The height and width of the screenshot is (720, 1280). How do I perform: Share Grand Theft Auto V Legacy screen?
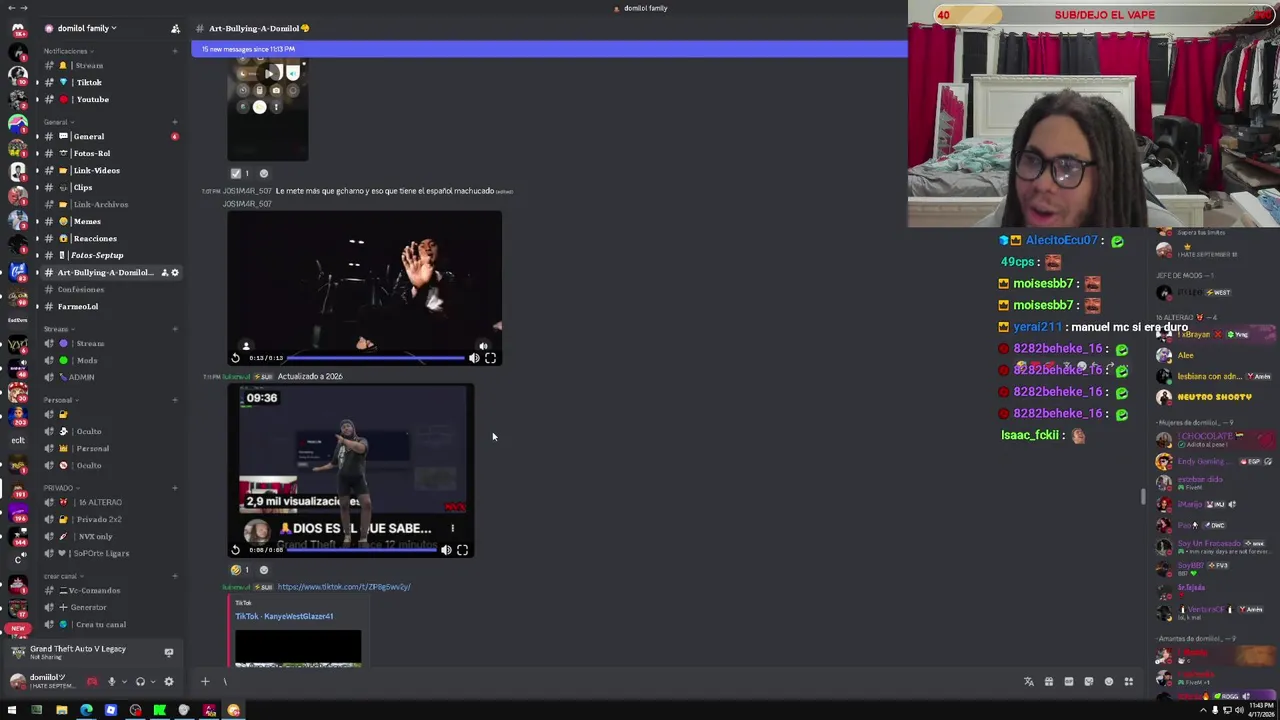(x=168, y=652)
